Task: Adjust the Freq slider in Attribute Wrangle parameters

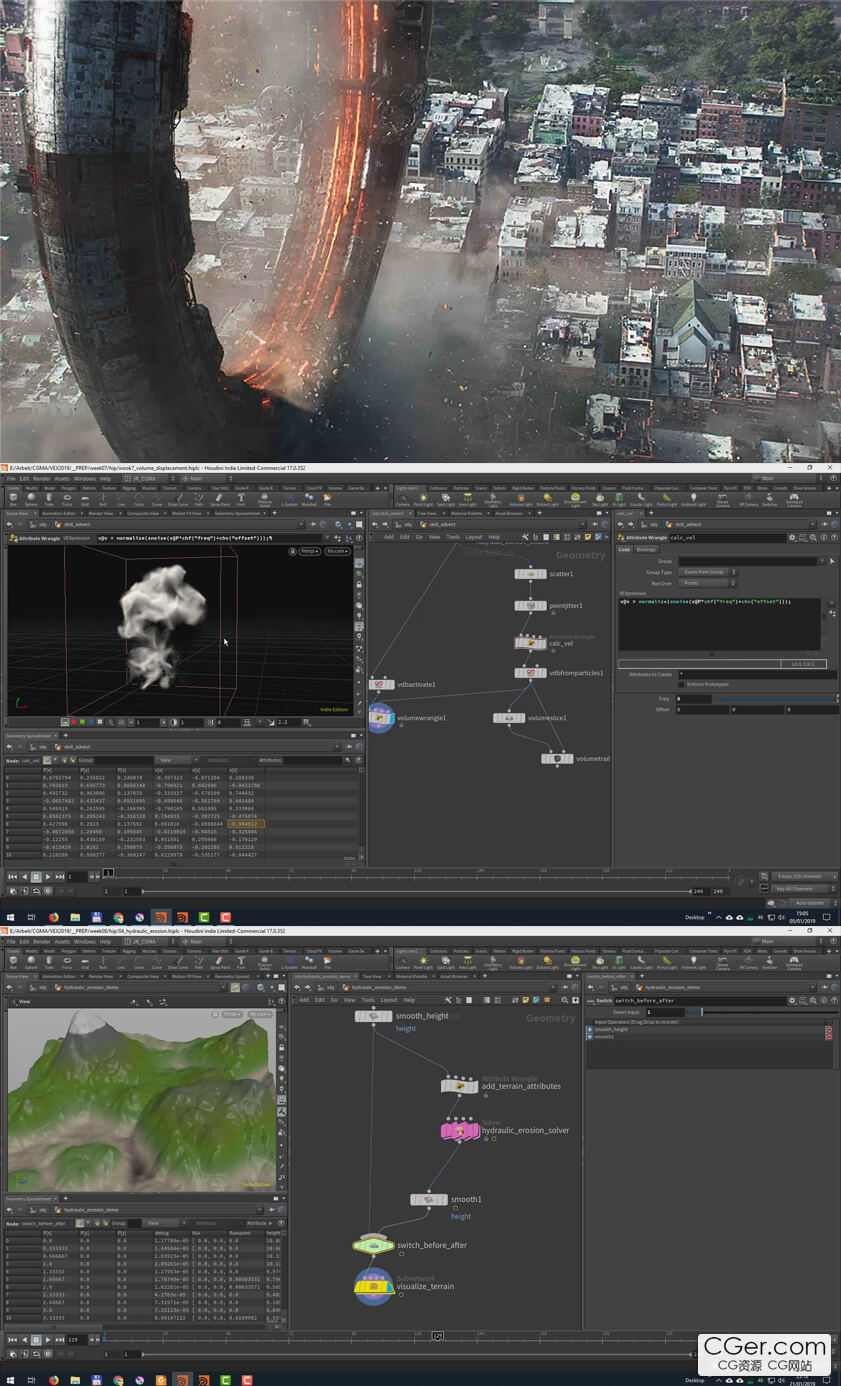Action: pos(774,699)
